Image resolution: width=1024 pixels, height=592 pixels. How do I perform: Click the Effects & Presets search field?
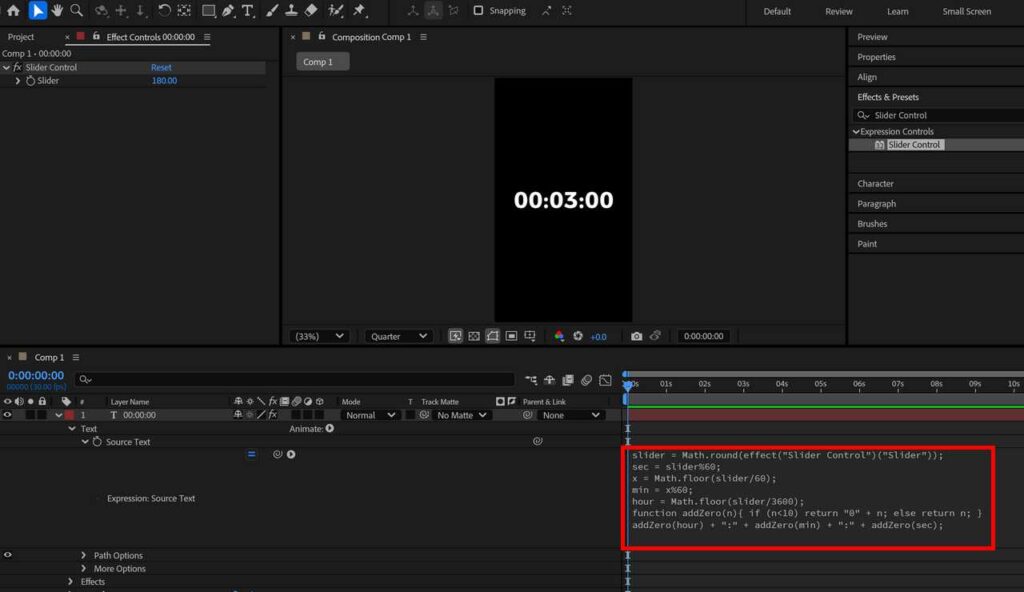938,115
